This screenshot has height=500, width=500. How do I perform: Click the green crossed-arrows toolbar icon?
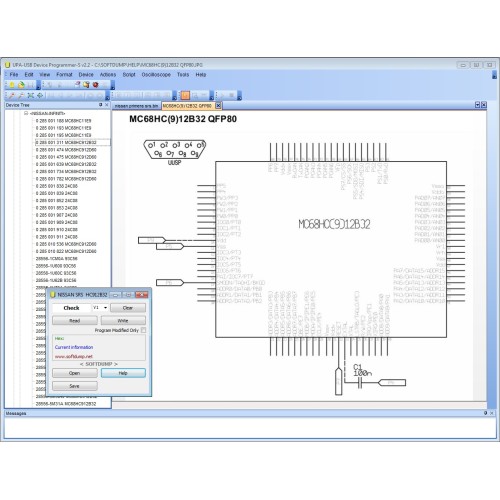pos(31,96)
